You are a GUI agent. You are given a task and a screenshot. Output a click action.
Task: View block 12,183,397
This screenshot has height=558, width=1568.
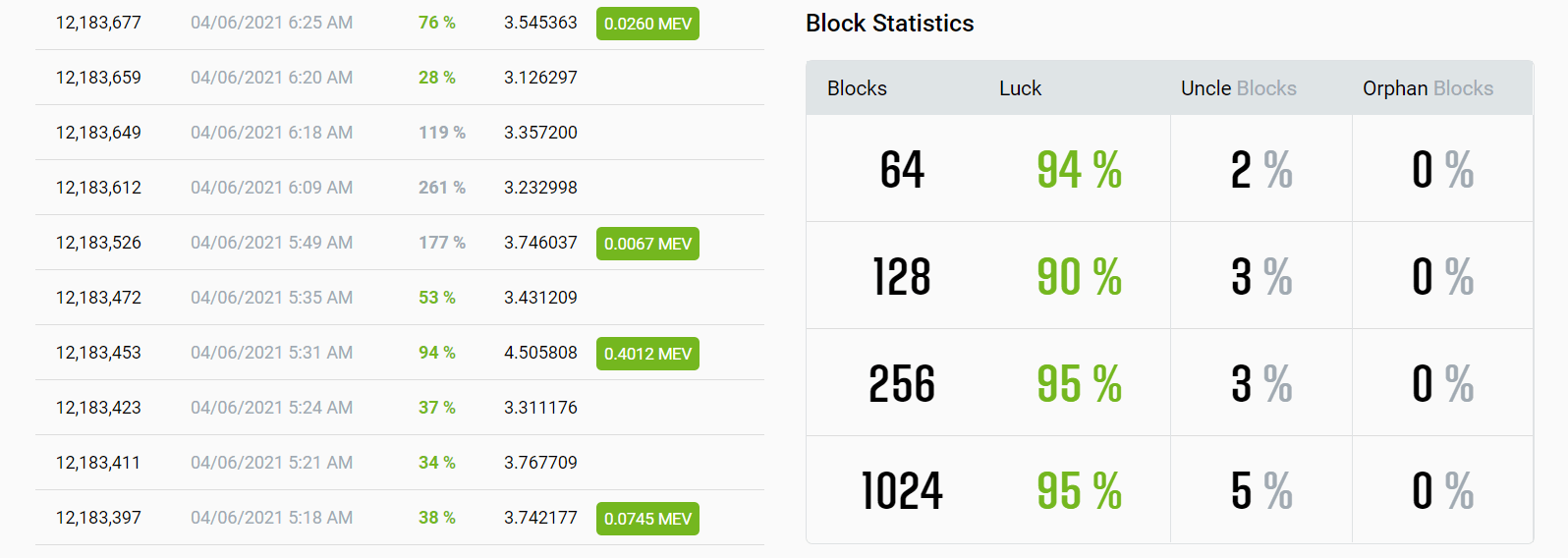[x=98, y=518]
